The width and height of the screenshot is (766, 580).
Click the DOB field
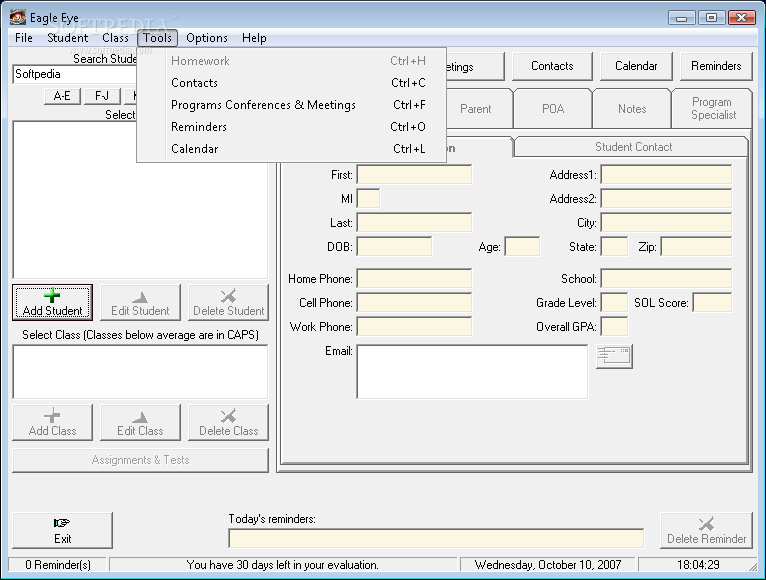point(394,247)
